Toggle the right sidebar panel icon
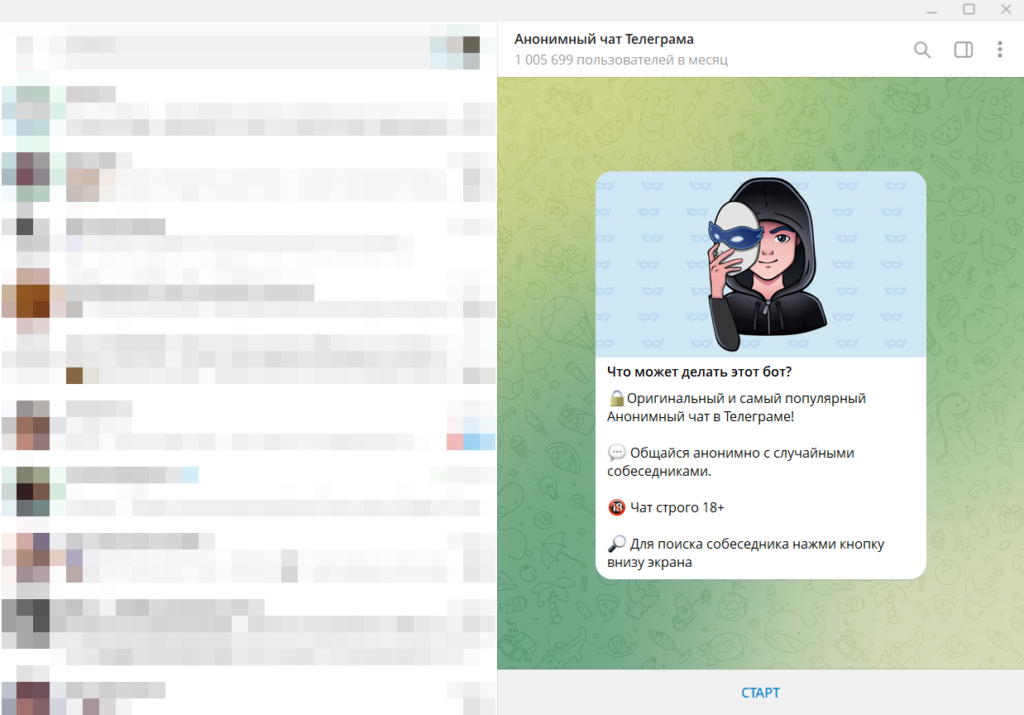This screenshot has width=1024, height=715. point(963,50)
